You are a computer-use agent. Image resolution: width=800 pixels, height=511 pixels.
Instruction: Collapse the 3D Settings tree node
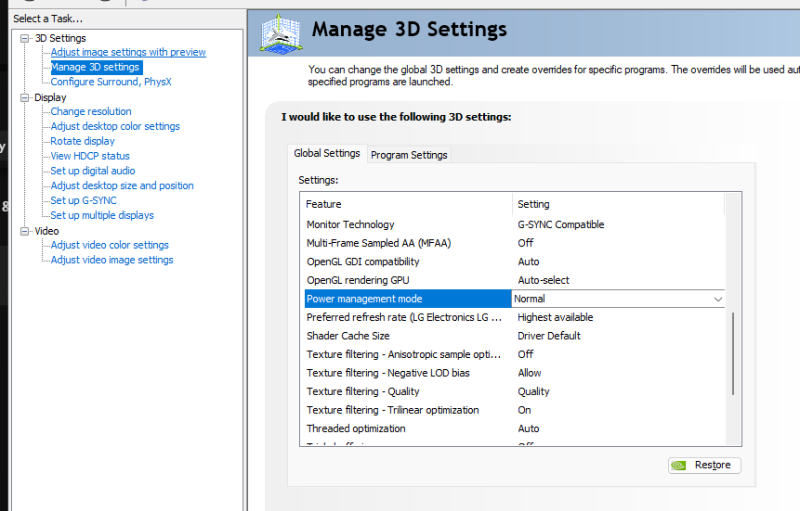[x=24, y=38]
